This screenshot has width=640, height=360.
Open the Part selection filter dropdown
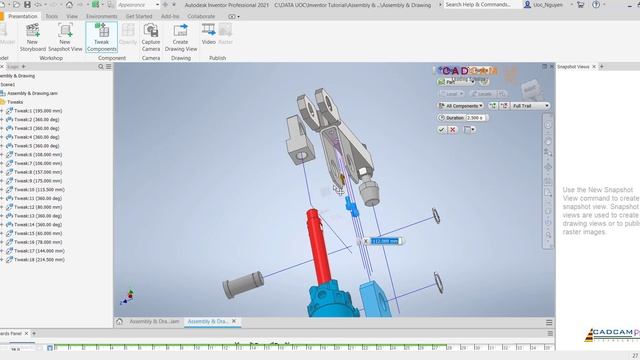(x=456, y=82)
